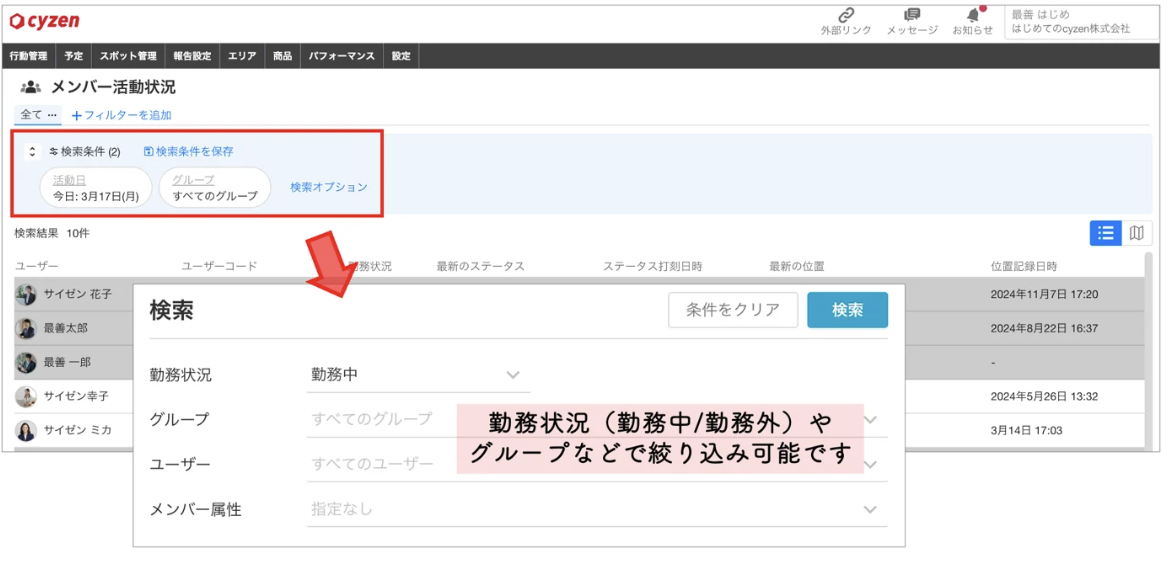Open the パフォーマンス menu

342,56
